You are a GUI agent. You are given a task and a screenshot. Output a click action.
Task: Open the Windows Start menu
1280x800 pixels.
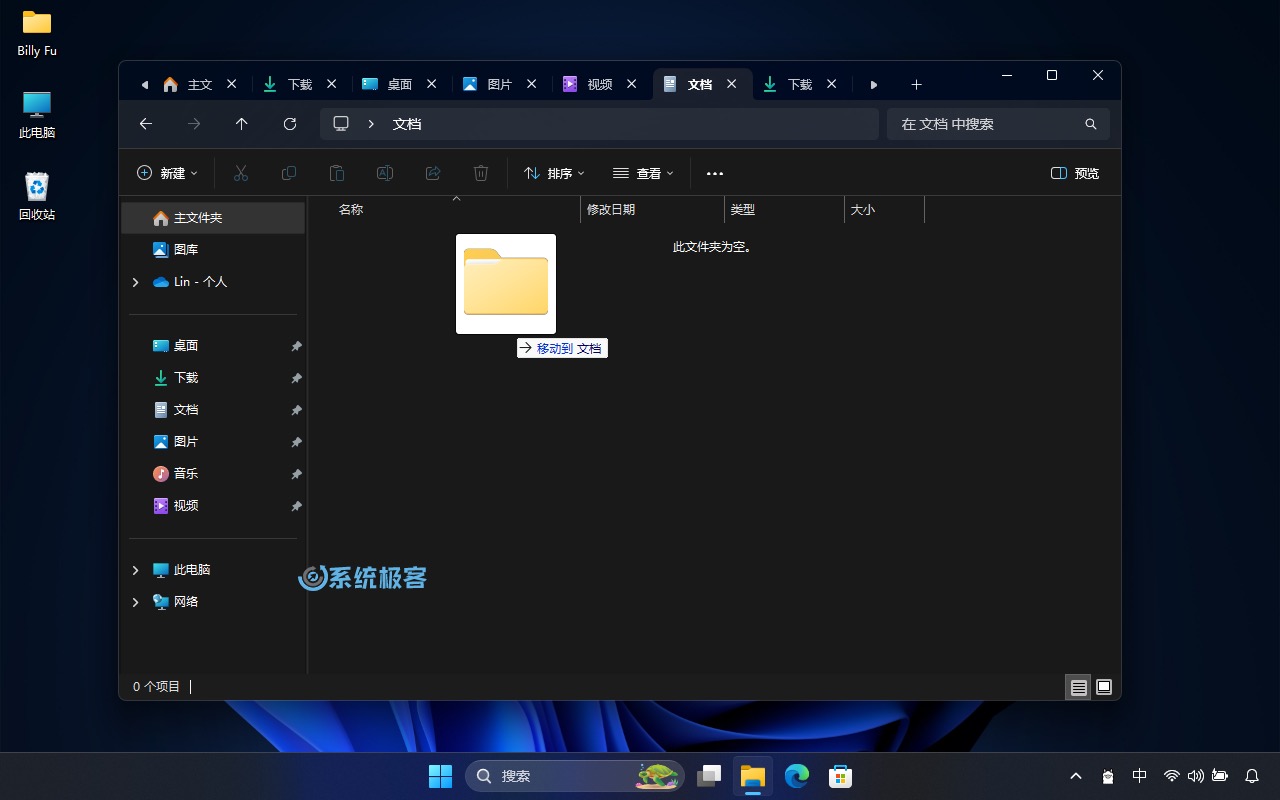(x=440, y=776)
